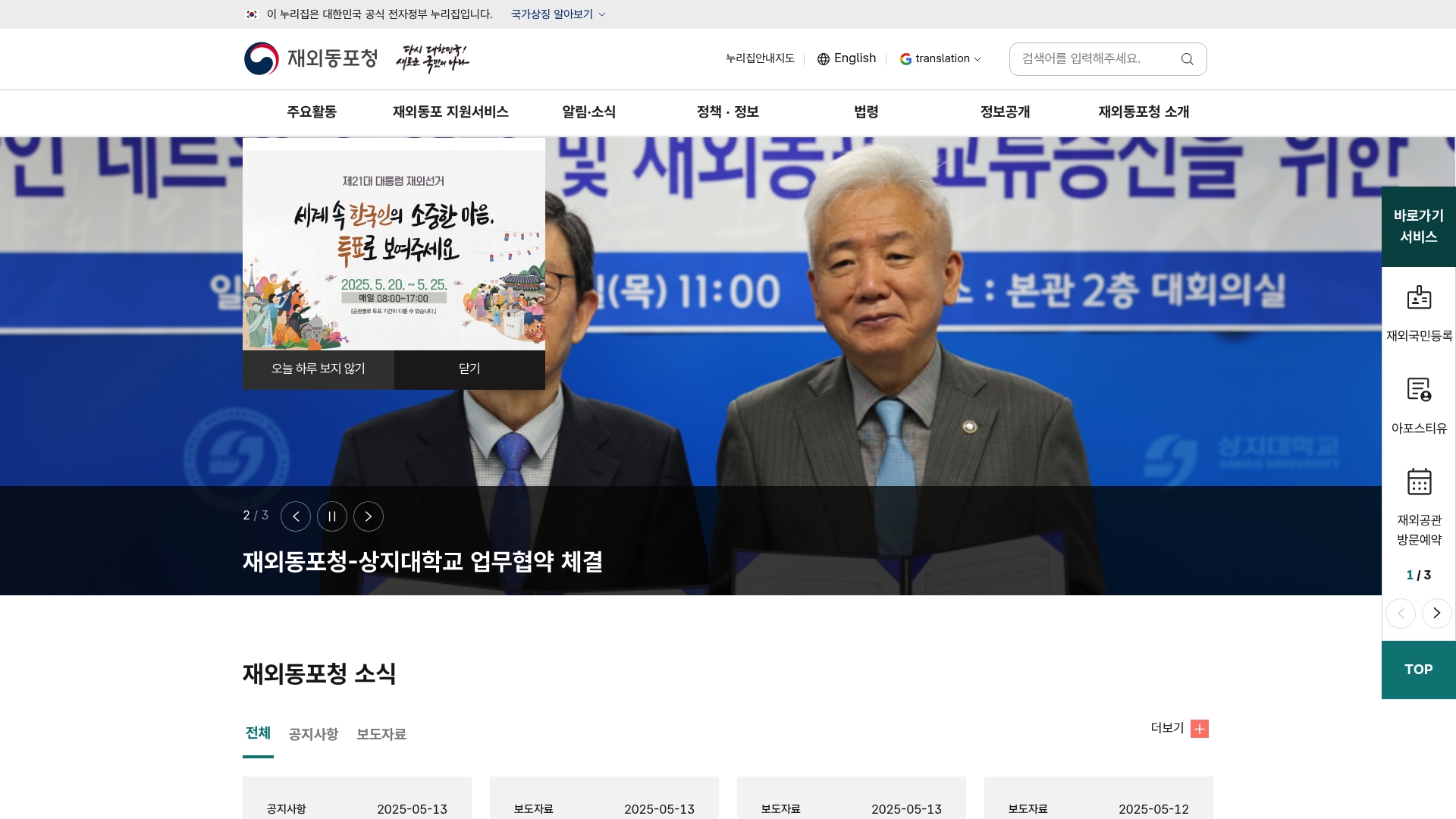Click the search input field
Screen dimensions: 1456x819
pyautogui.click(x=1096, y=59)
